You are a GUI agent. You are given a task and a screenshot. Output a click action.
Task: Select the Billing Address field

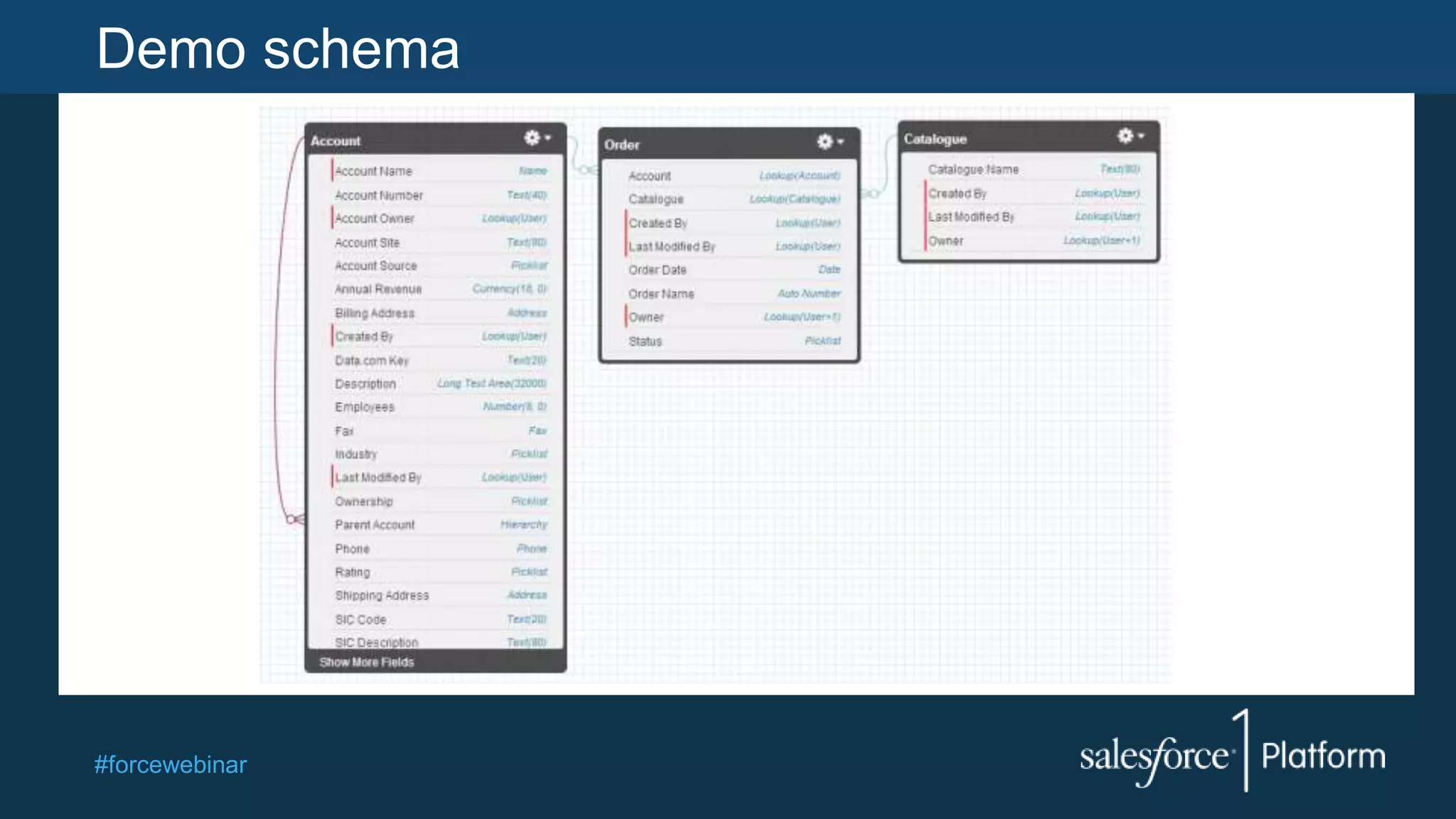click(x=439, y=313)
